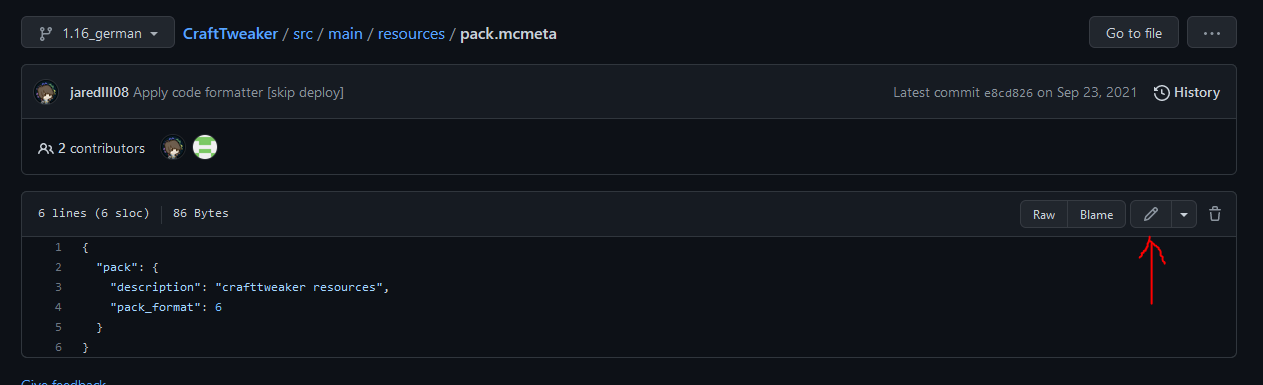The image size is (1263, 385).
Task: Expand the edit options caret dropdown
Action: 1184,214
